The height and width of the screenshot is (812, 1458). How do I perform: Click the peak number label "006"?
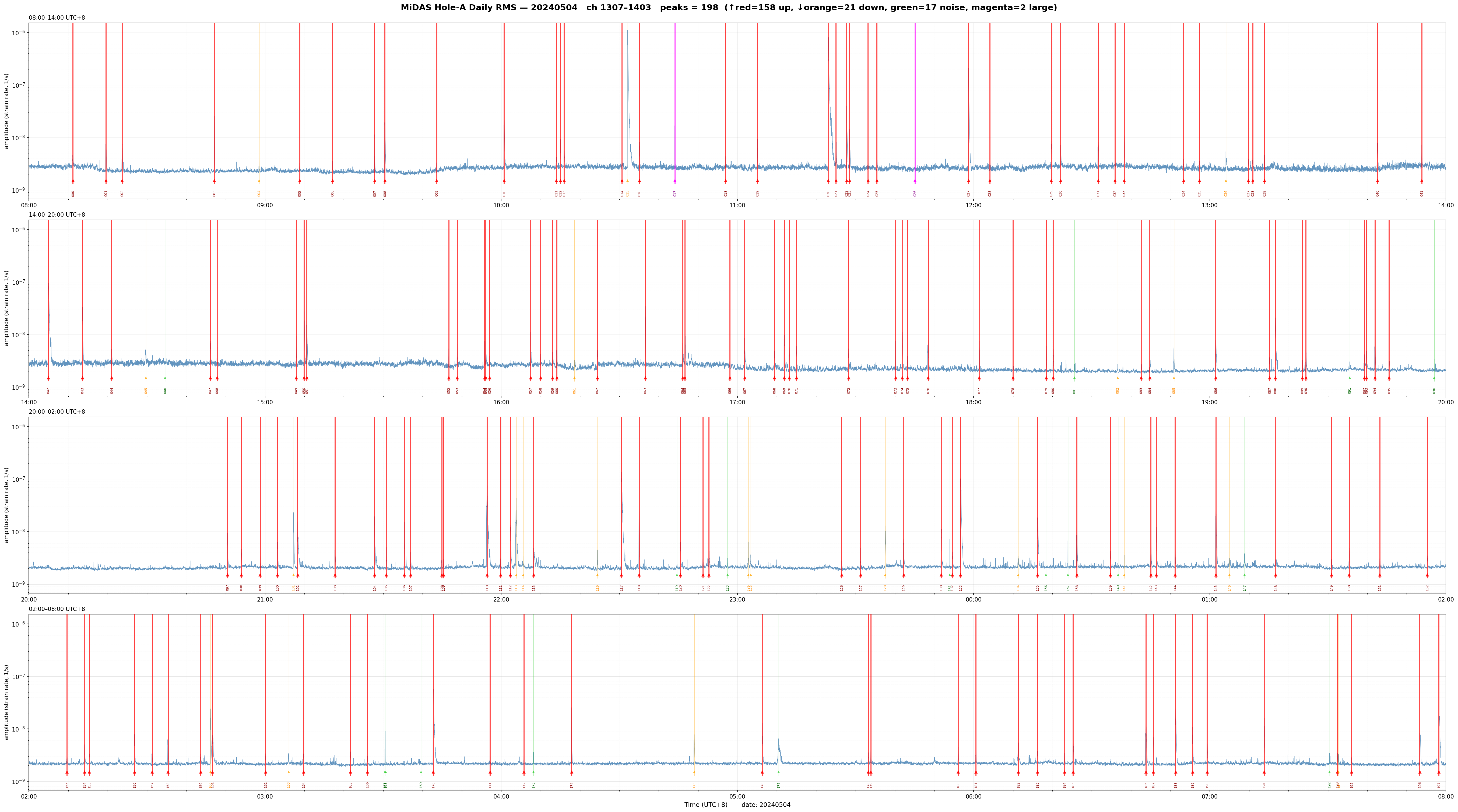coord(333,194)
